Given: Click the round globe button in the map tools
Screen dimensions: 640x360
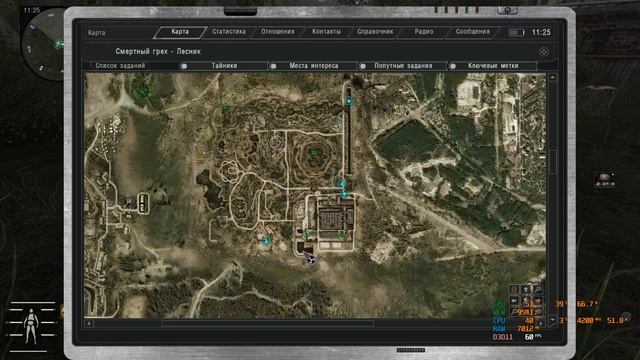Looking at the screenshot, I should (514, 289).
